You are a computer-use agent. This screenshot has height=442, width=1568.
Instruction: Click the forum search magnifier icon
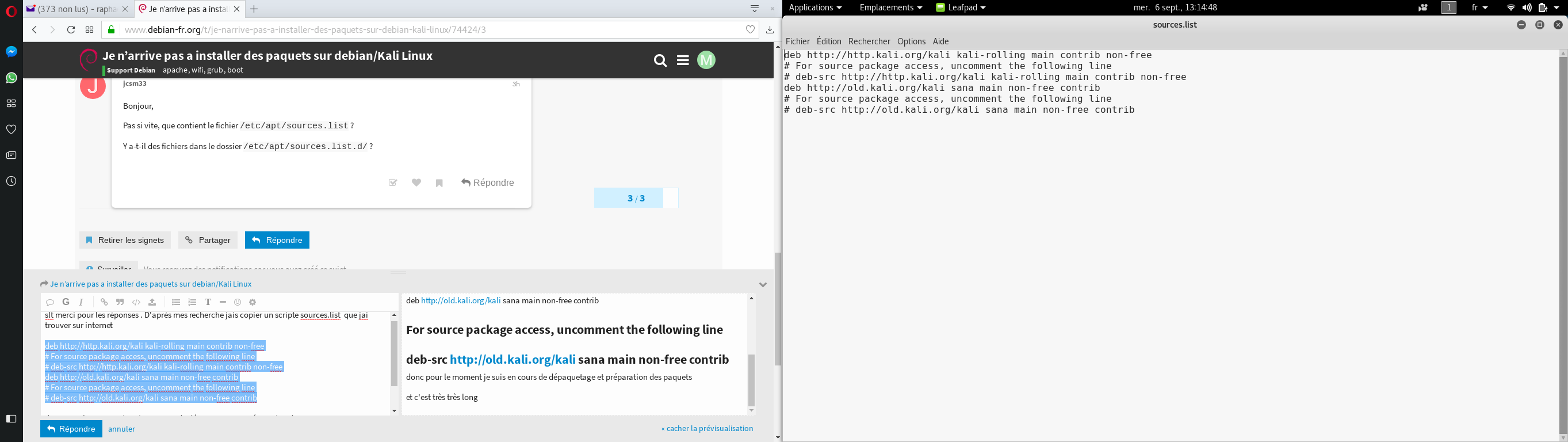pyautogui.click(x=660, y=61)
